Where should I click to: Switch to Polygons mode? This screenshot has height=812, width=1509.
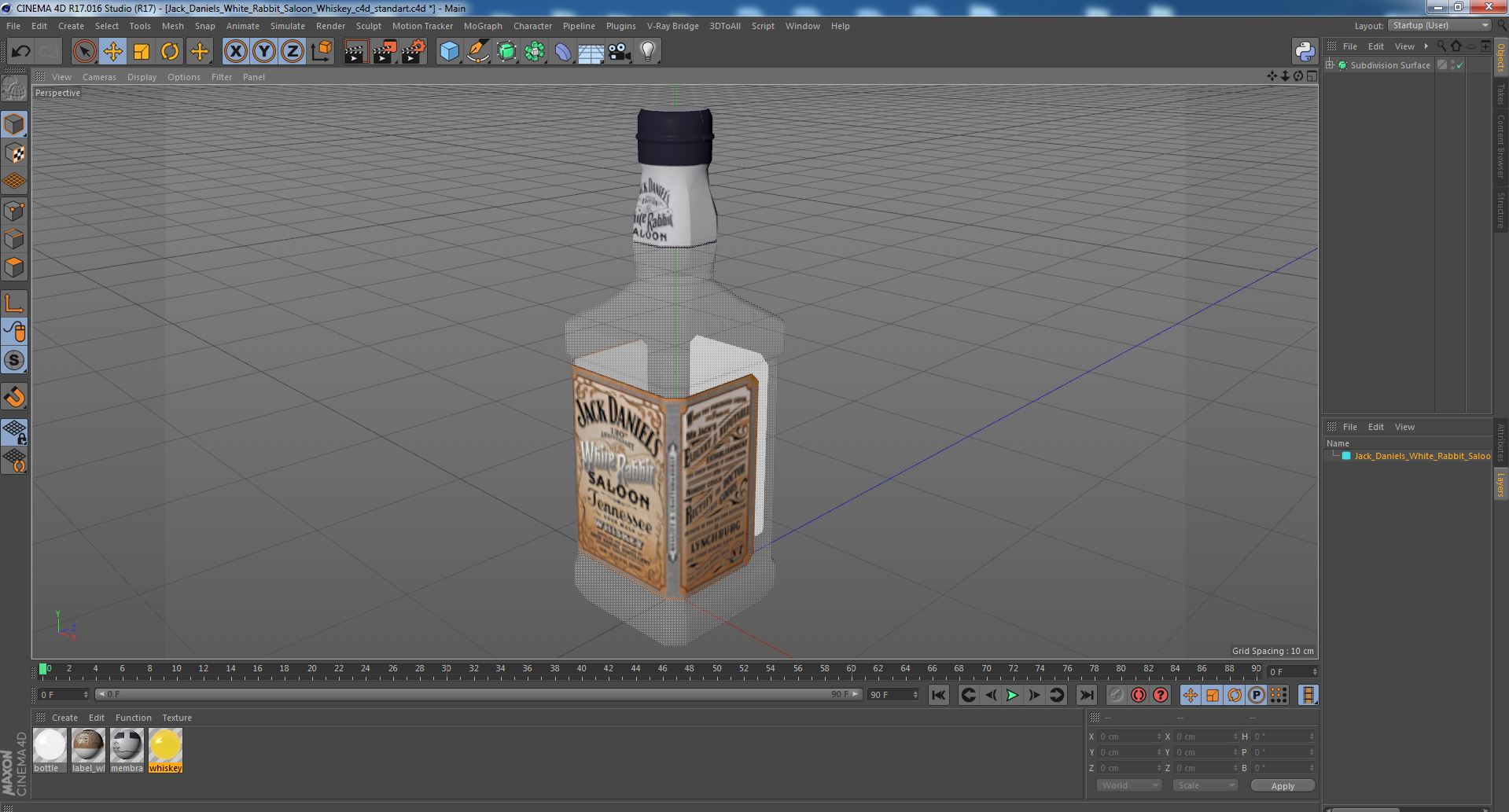[14, 266]
